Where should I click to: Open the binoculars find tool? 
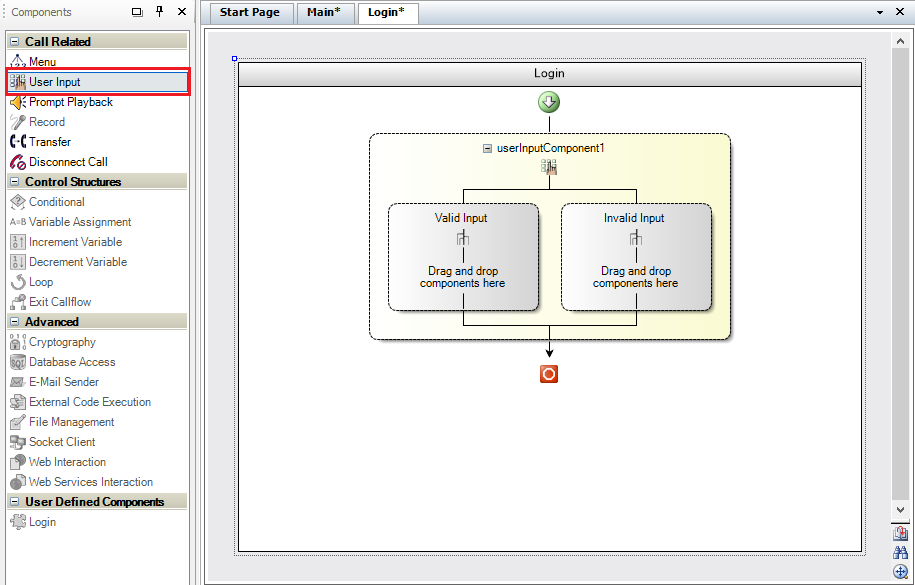coord(900,552)
